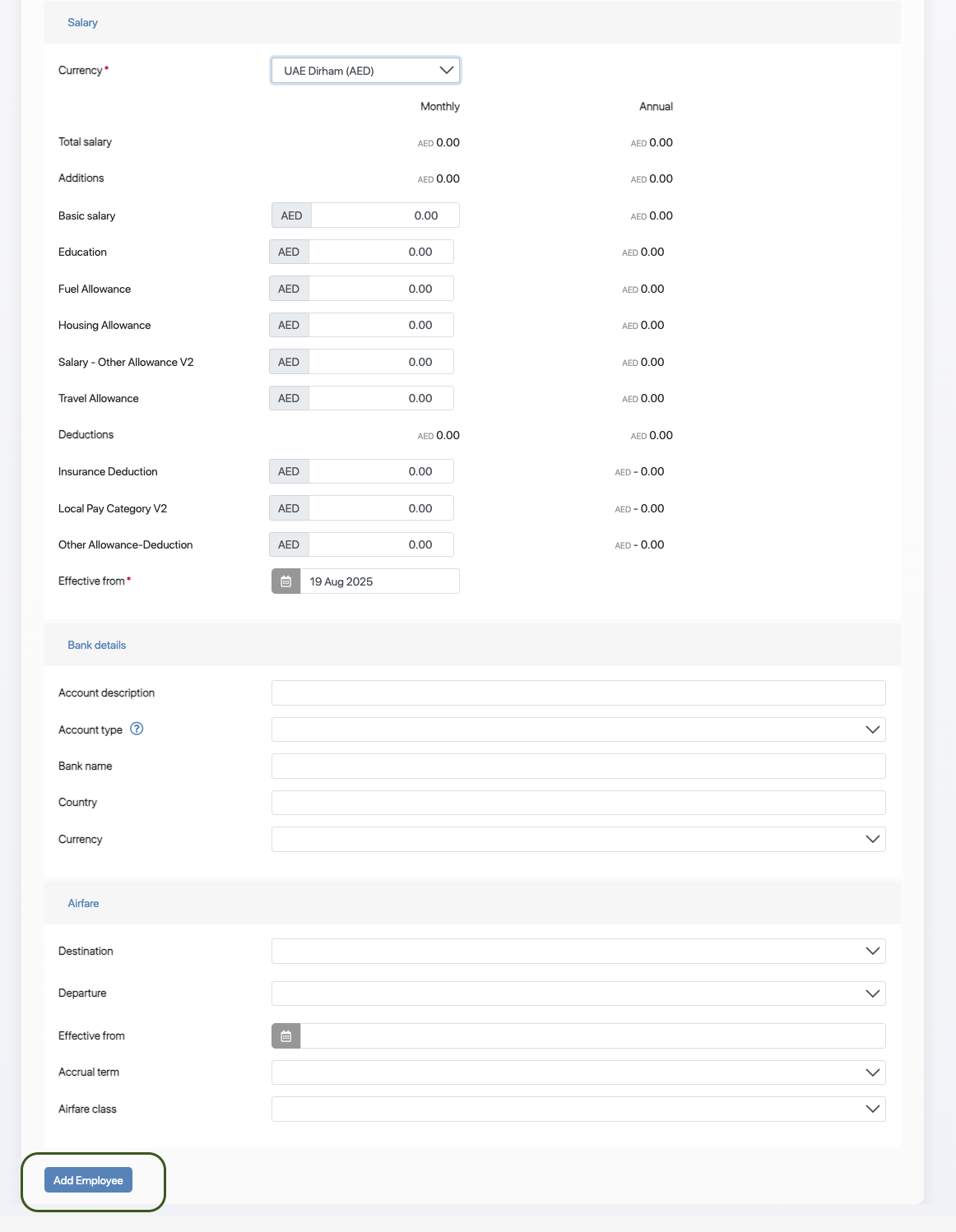
Task: Focus the Housing Allowance amount field
Action: click(x=380, y=326)
